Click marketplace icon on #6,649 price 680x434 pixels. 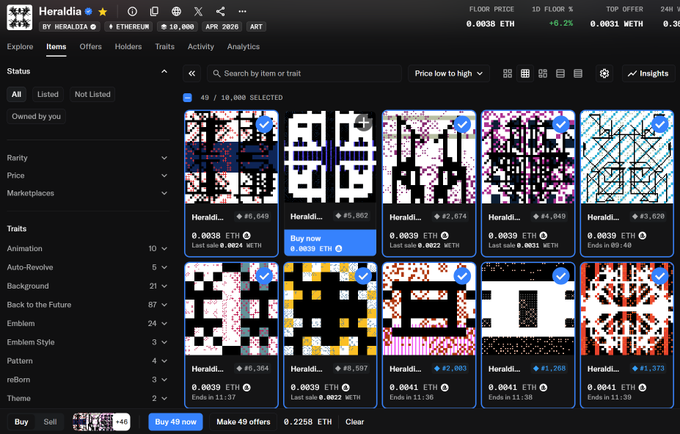pos(247,235)
